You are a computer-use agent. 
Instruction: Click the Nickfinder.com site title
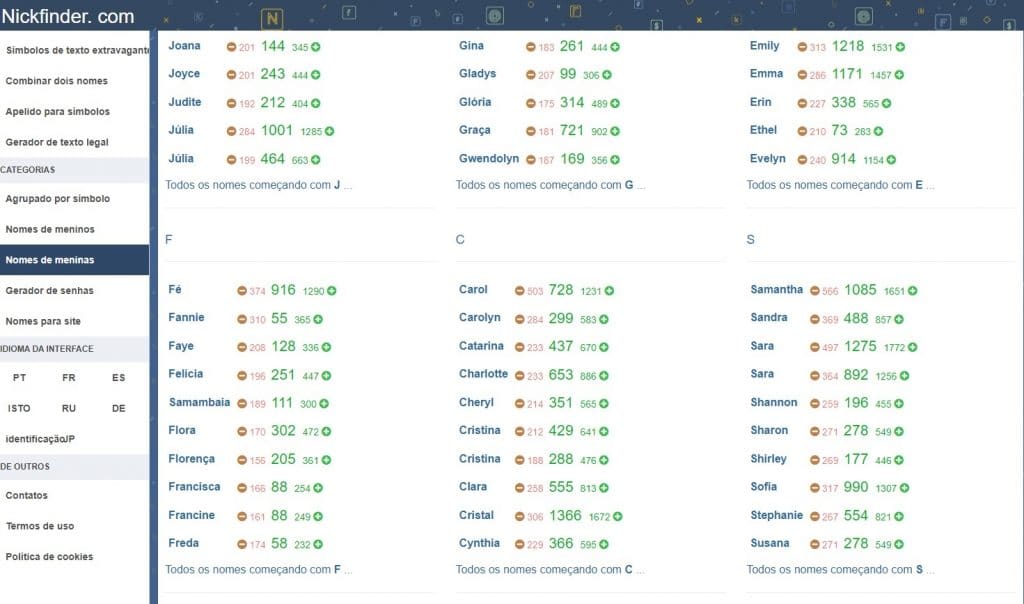70,16
